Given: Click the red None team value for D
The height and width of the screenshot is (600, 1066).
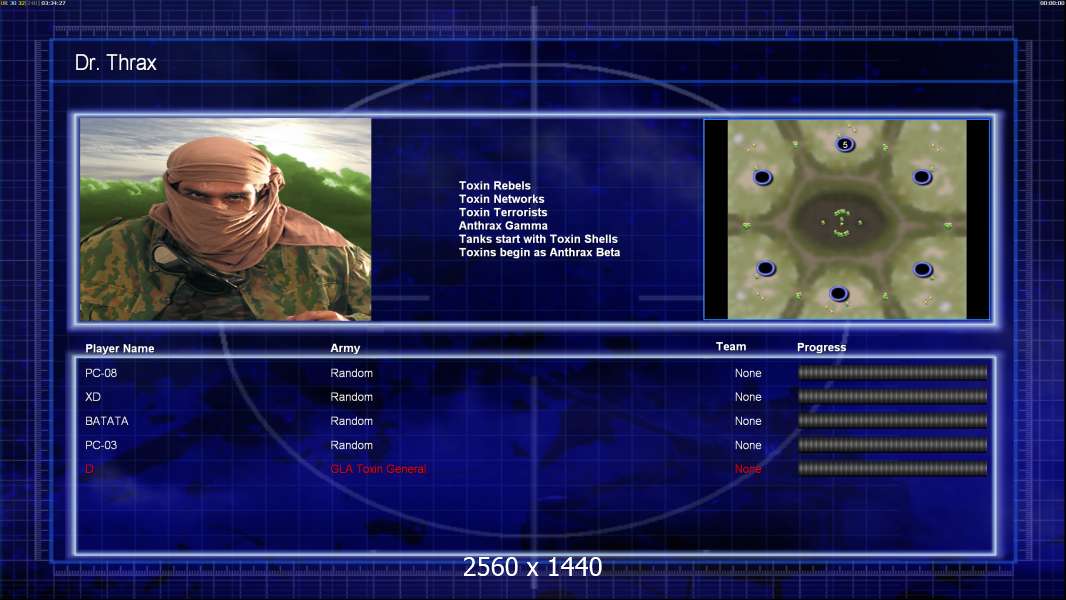Looking at the screenshot, I should [x=748, y=469].
